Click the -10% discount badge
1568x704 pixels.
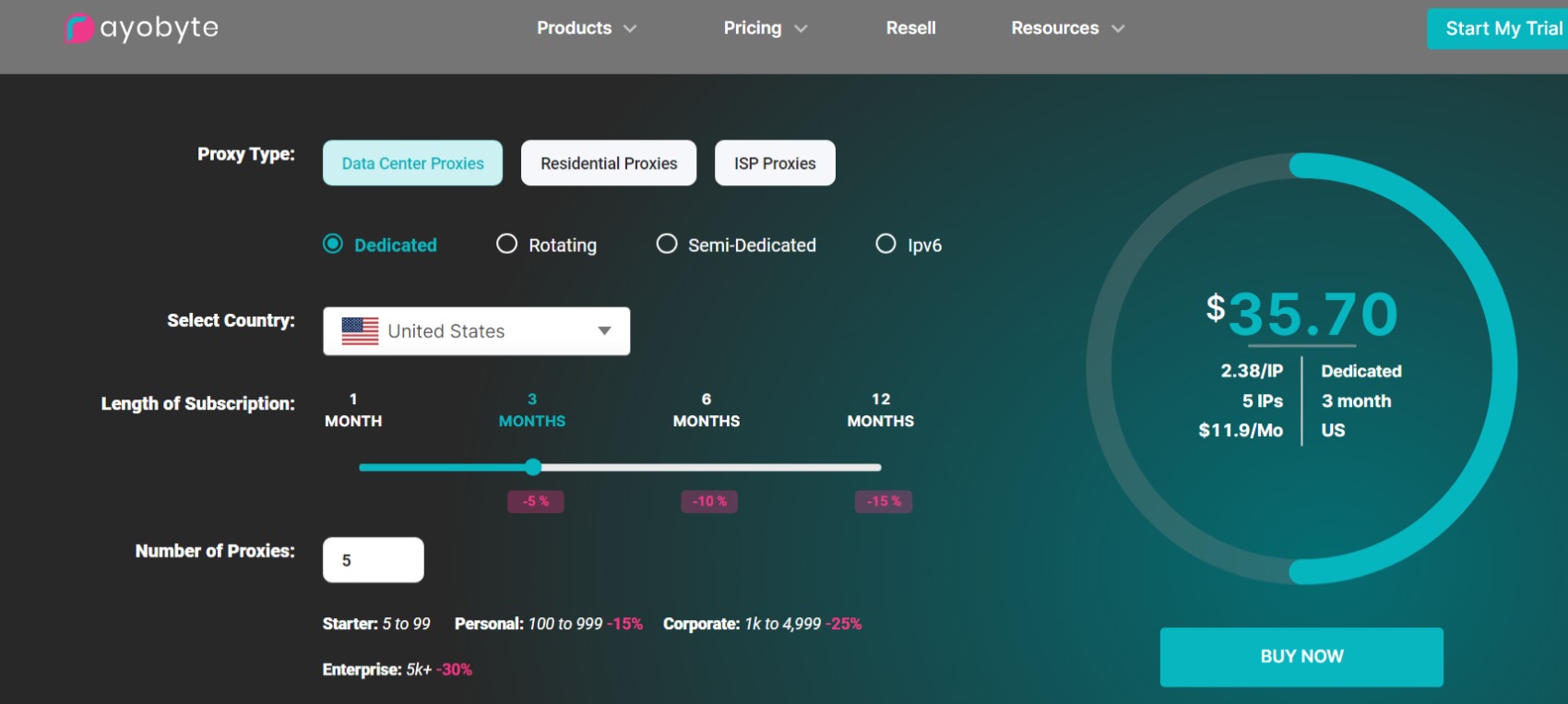click(x=709, y=501)
